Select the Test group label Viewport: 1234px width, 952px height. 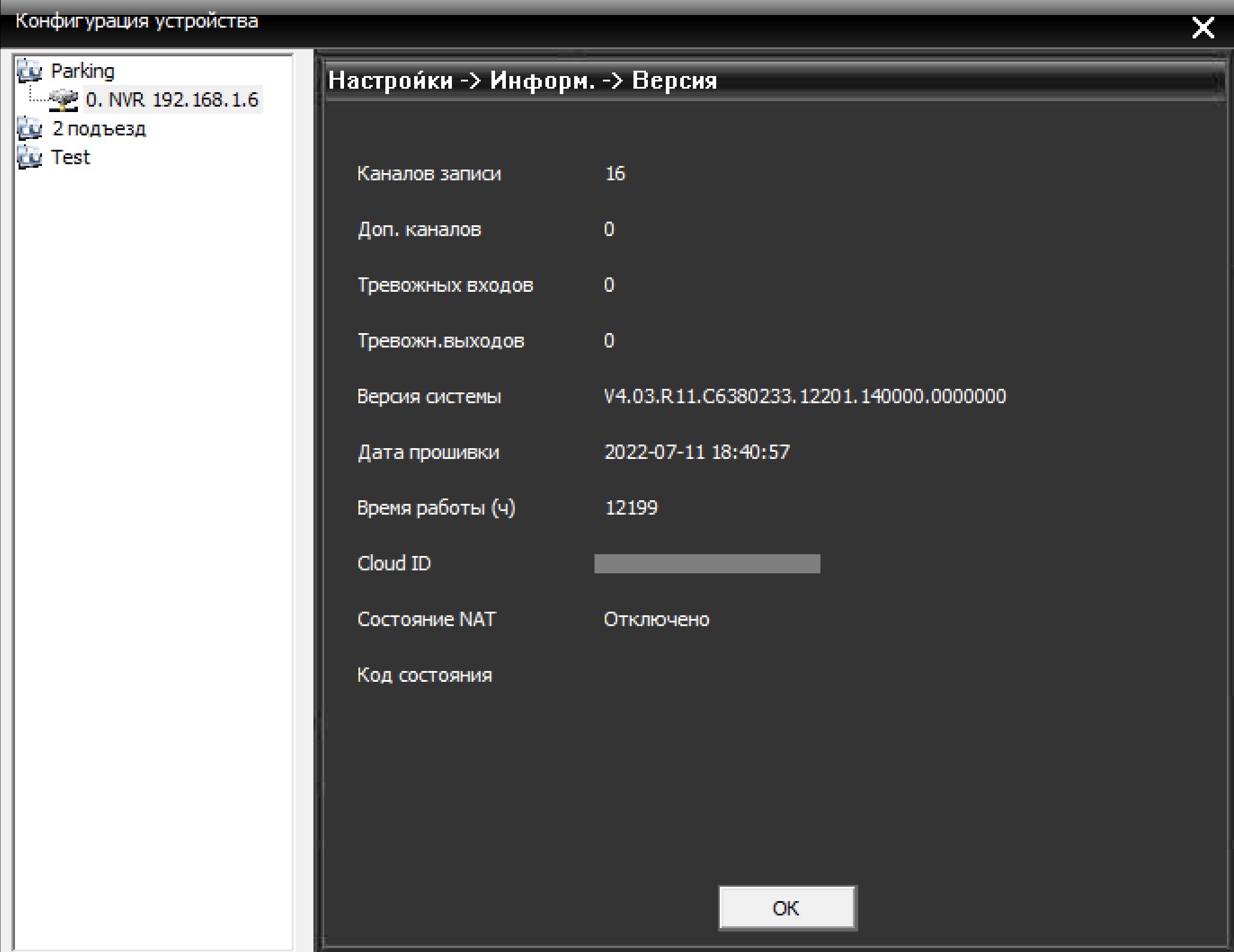[x=70, y=157]
